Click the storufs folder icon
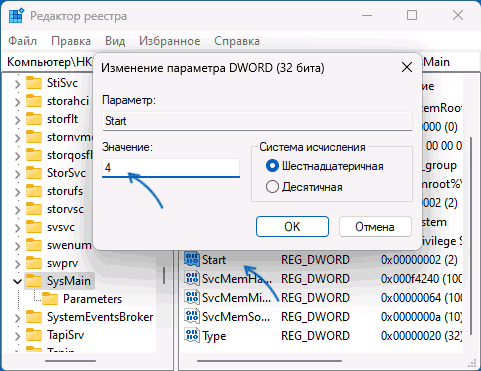This screenshot has width=481, height=371. [34, 191]
